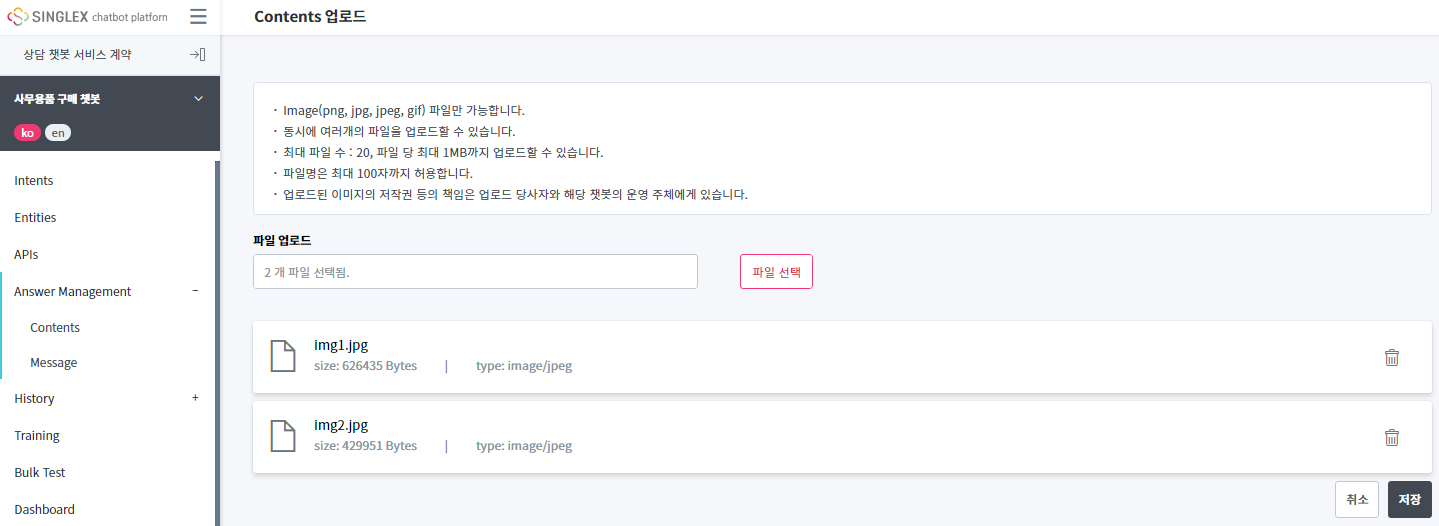Viewport: 1439px width, 526px height.
Task: Open the Intents menu
Action: click(34, 181)
